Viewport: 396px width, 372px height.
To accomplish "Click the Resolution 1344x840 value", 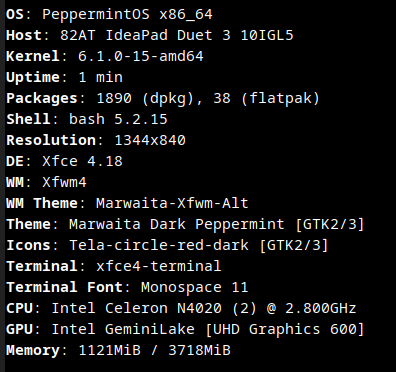I will [x=150, y=140].
